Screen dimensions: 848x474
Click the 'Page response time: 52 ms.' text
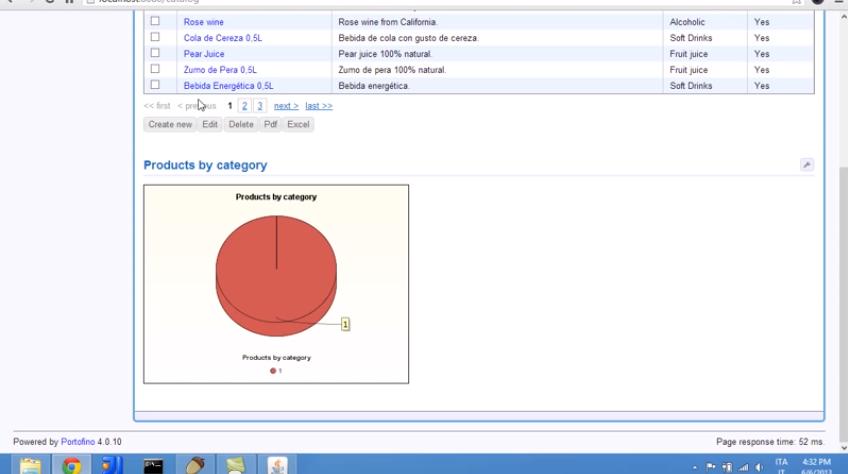pos(770,442)
